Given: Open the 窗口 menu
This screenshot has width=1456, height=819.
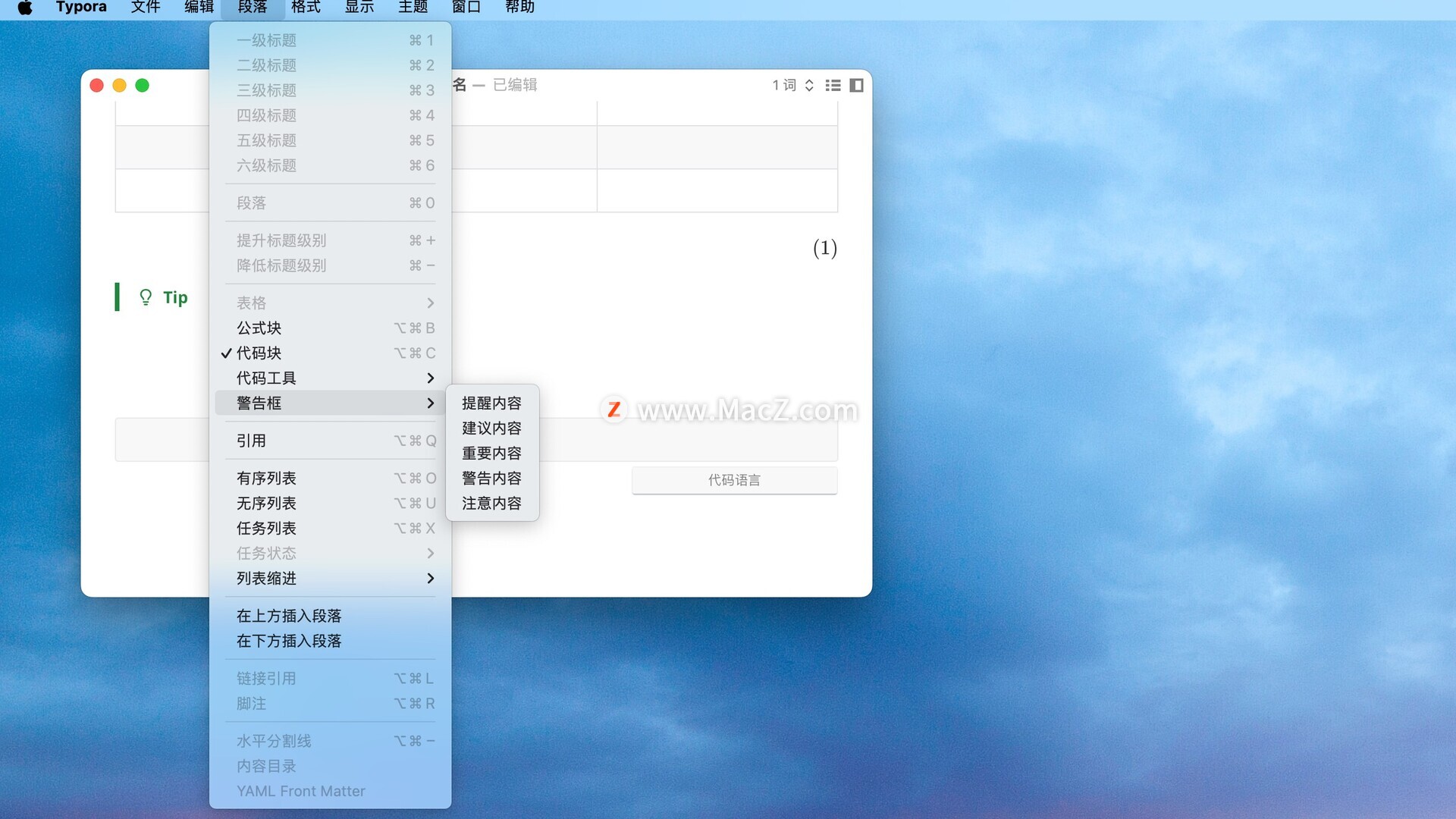Looking at the screenshot, I should click(x=466, y=8).
